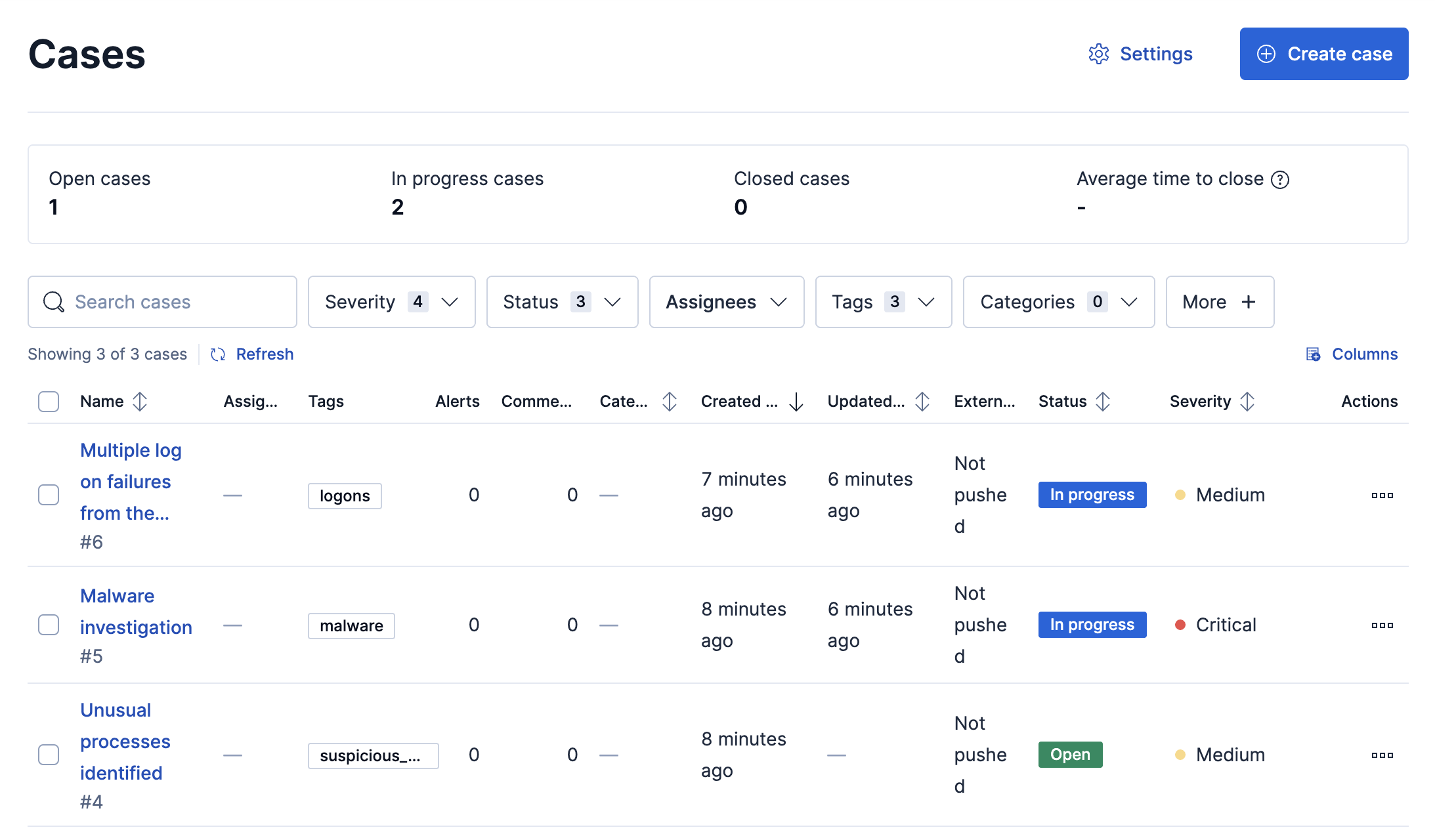
Task: Expand the Assignees filter dropdown
Action: point(726,302)
